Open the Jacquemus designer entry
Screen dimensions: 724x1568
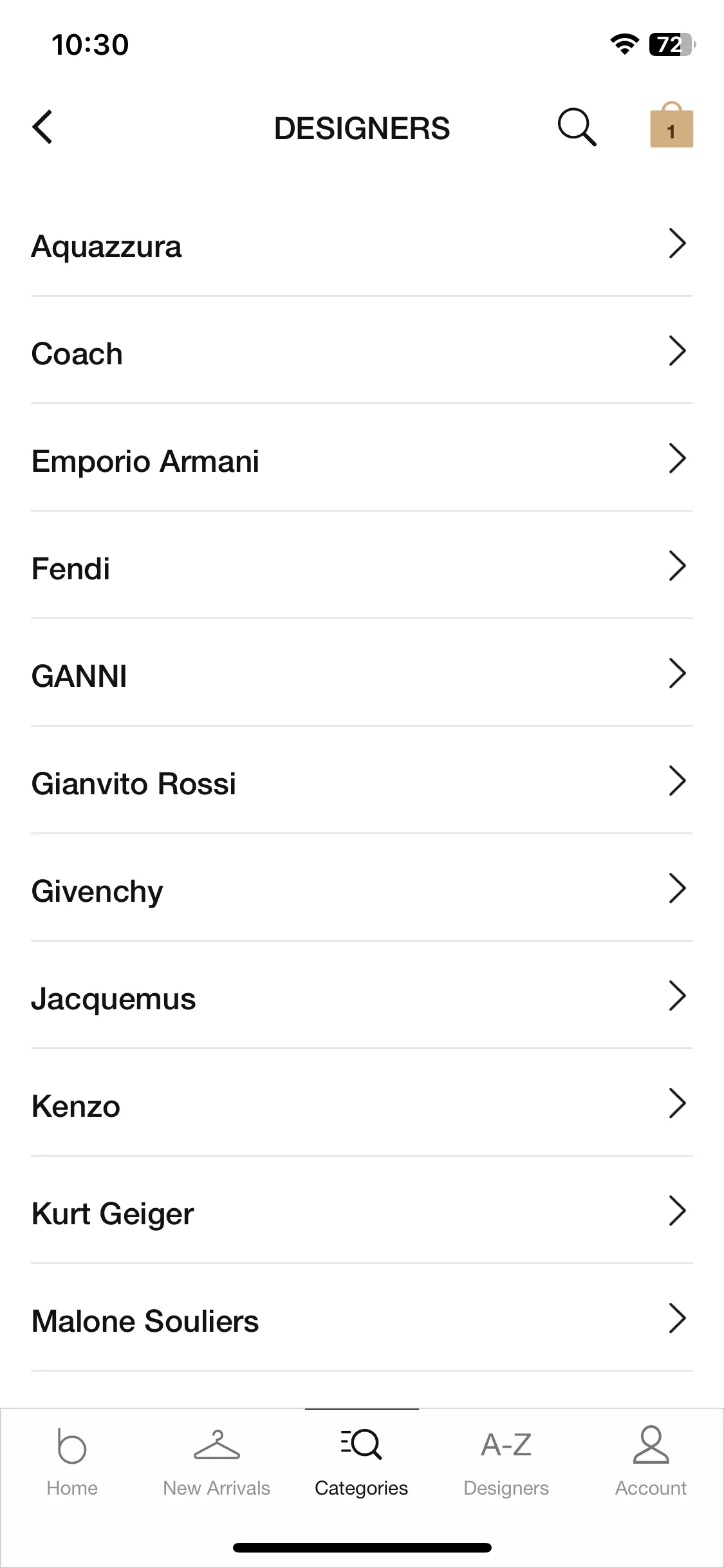362,998
